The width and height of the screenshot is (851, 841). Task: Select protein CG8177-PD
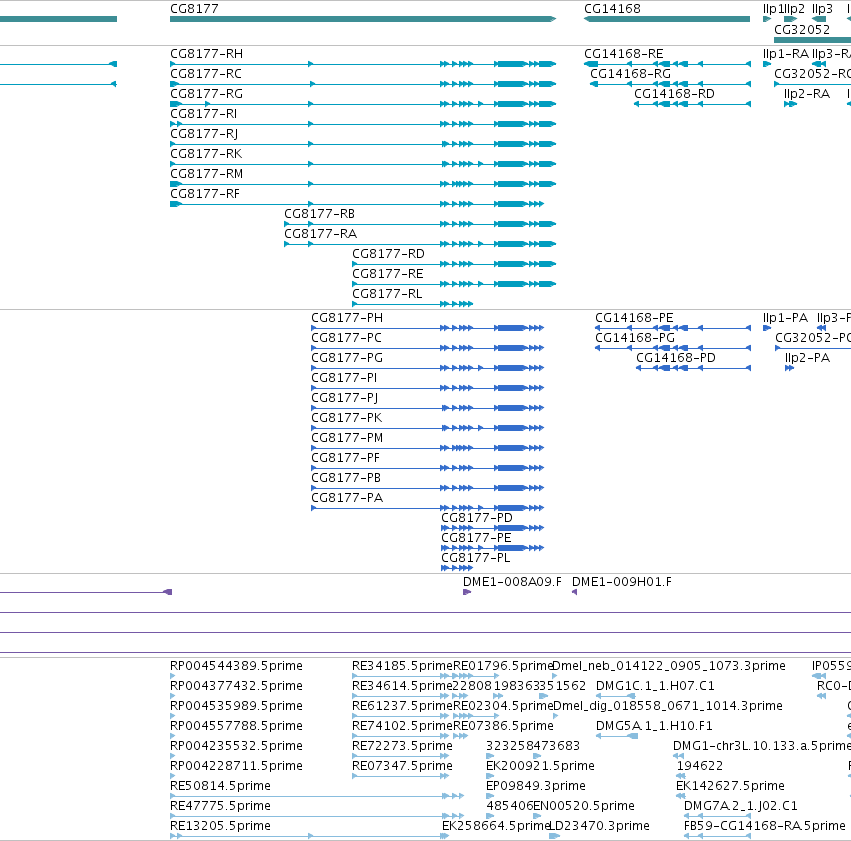(477, 518)
